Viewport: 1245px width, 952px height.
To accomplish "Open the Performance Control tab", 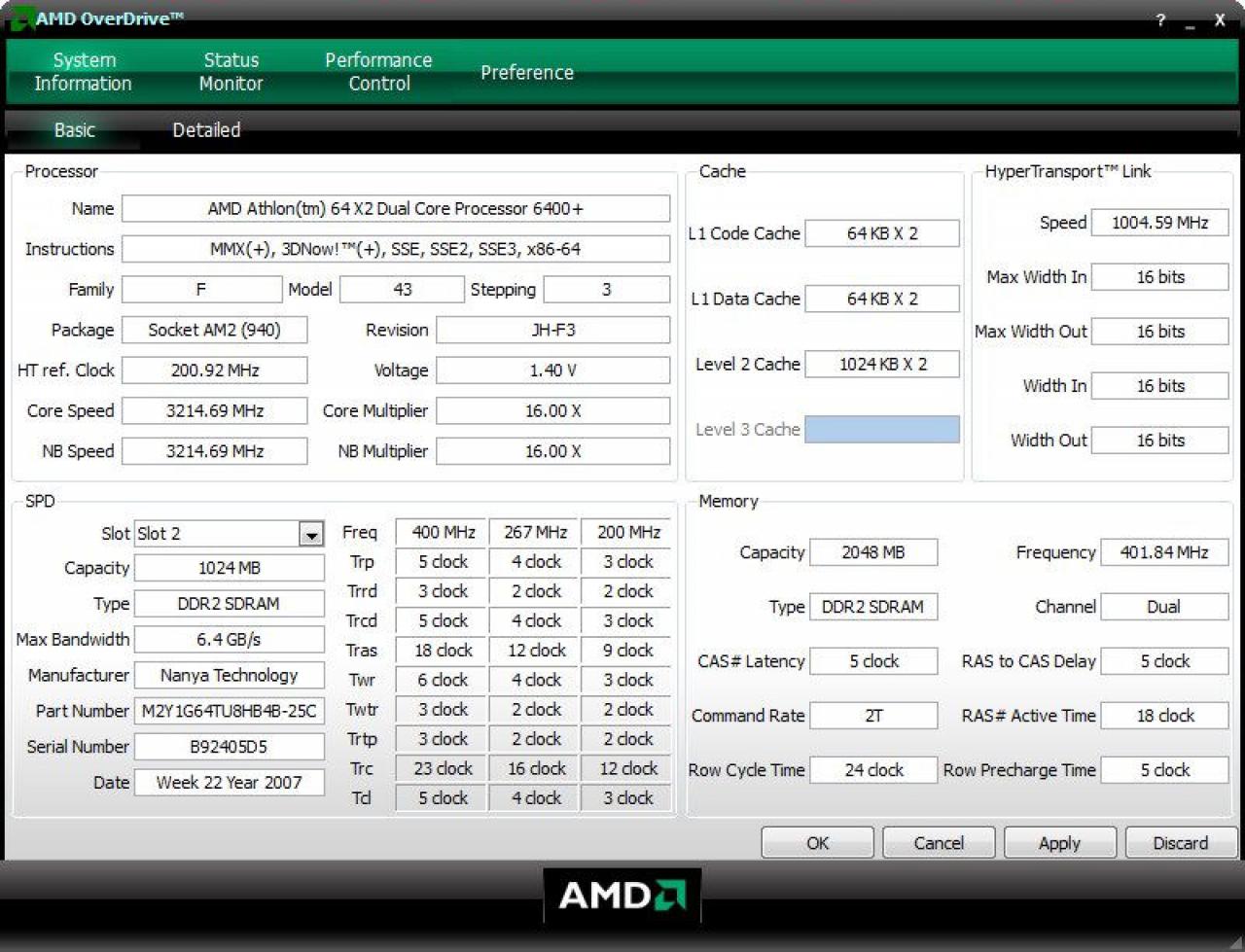I will coord(378,72).
